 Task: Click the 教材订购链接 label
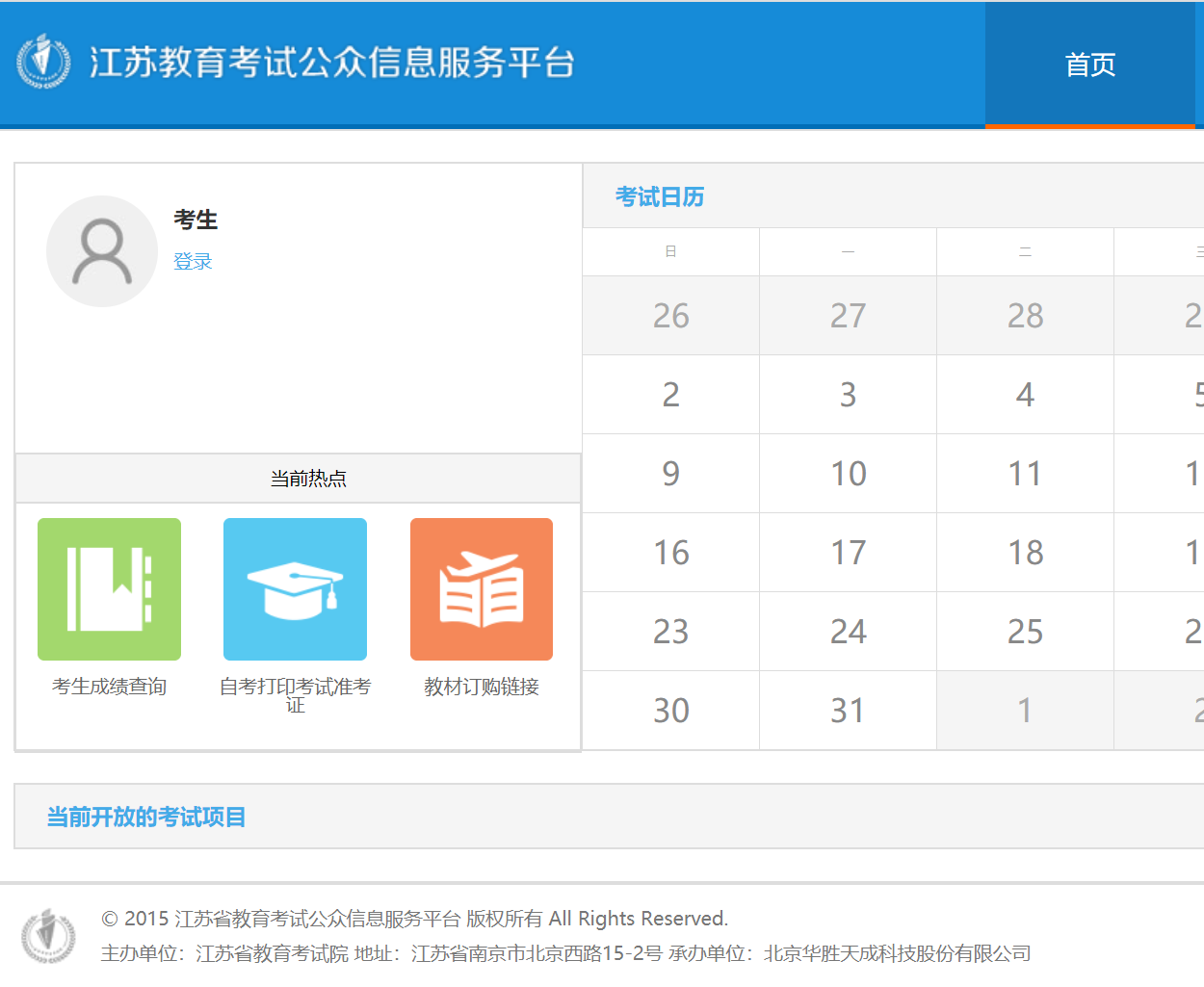482,687
